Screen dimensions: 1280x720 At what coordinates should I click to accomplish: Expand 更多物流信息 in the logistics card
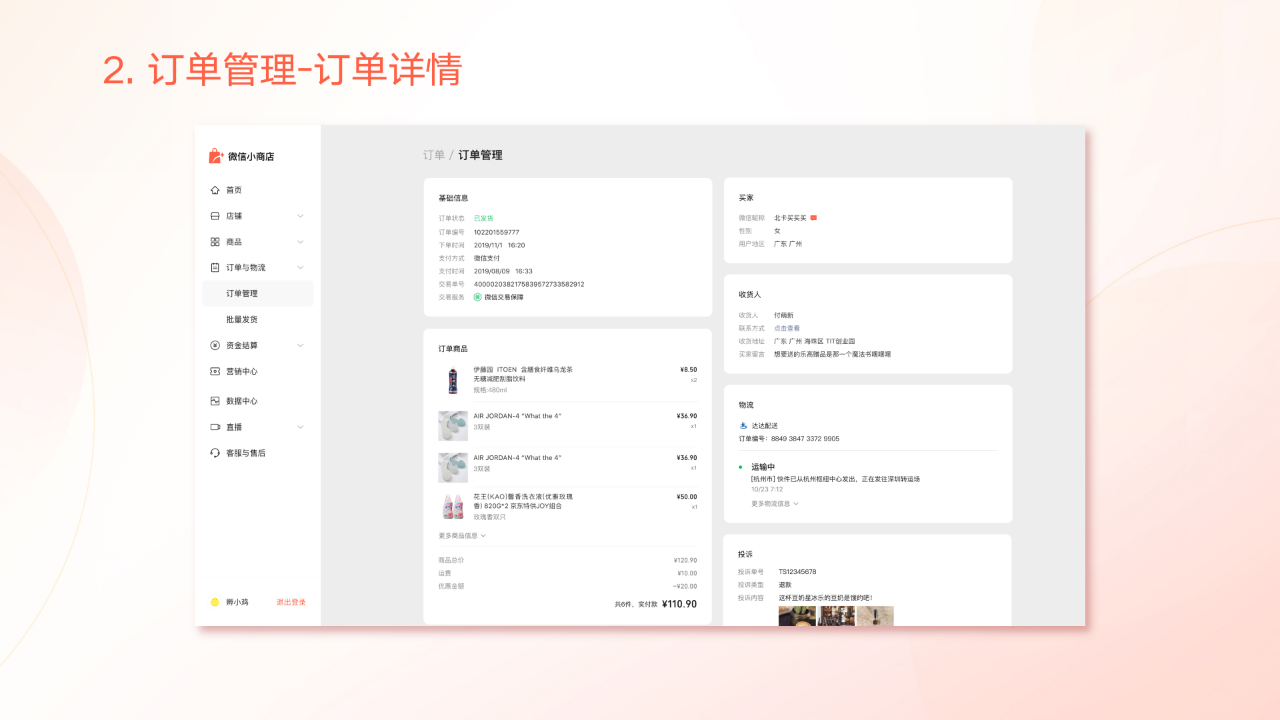(x=775, y=504)
